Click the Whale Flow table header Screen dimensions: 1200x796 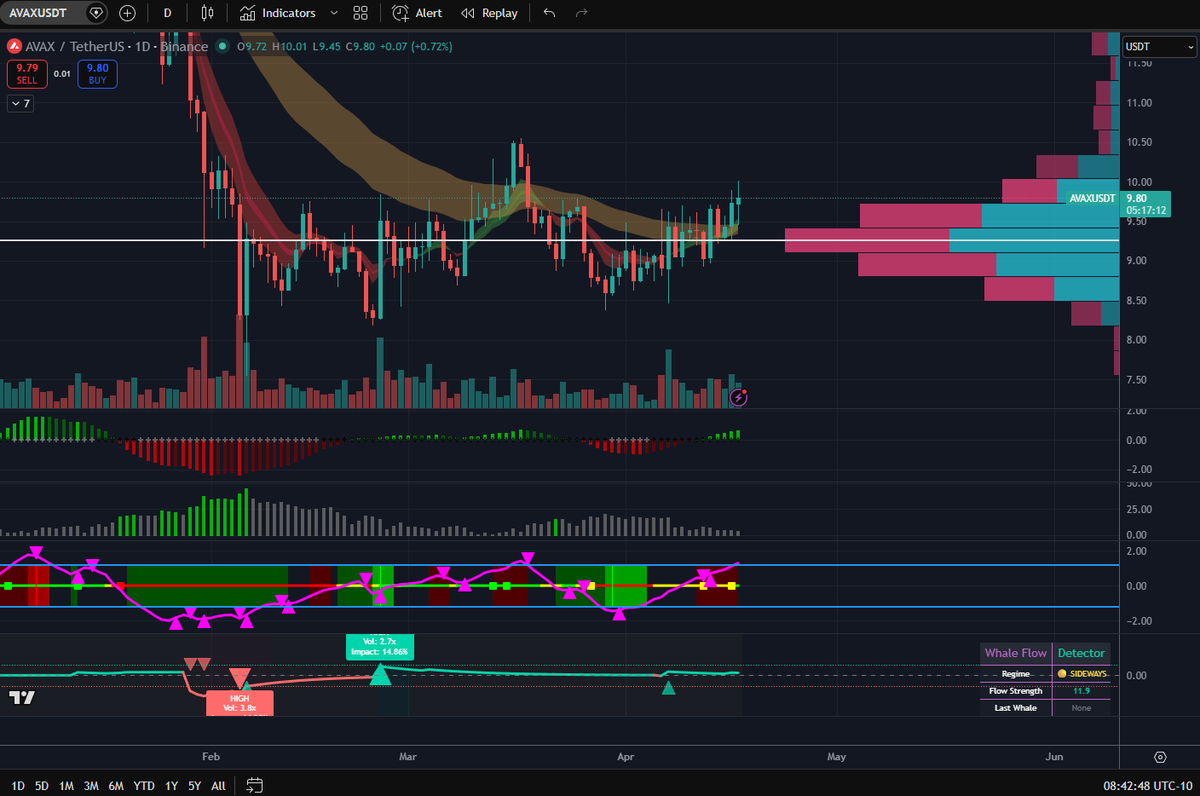point(1016,653)
